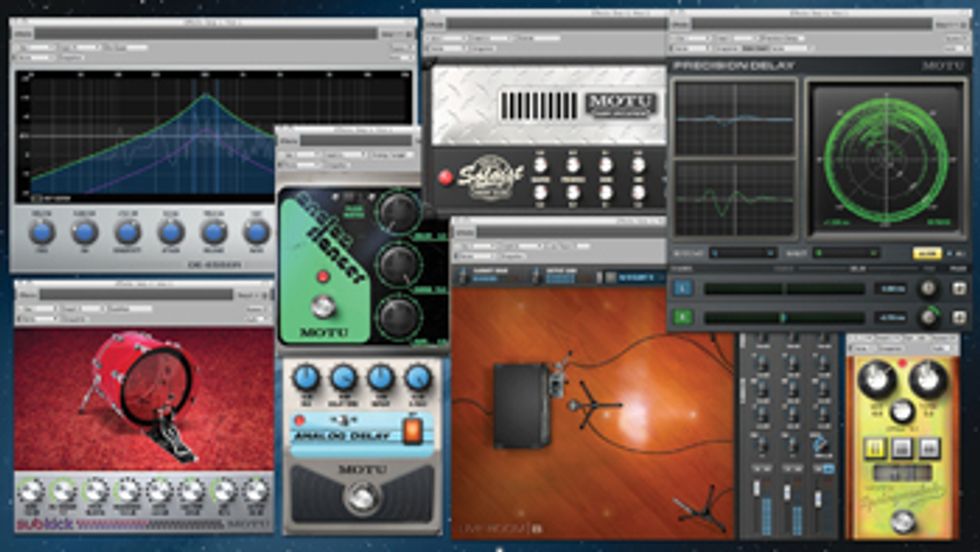Screen dimensions: 980x552
Task: Click the Soloist logo on the amp panel
Action: click(489, 179)
